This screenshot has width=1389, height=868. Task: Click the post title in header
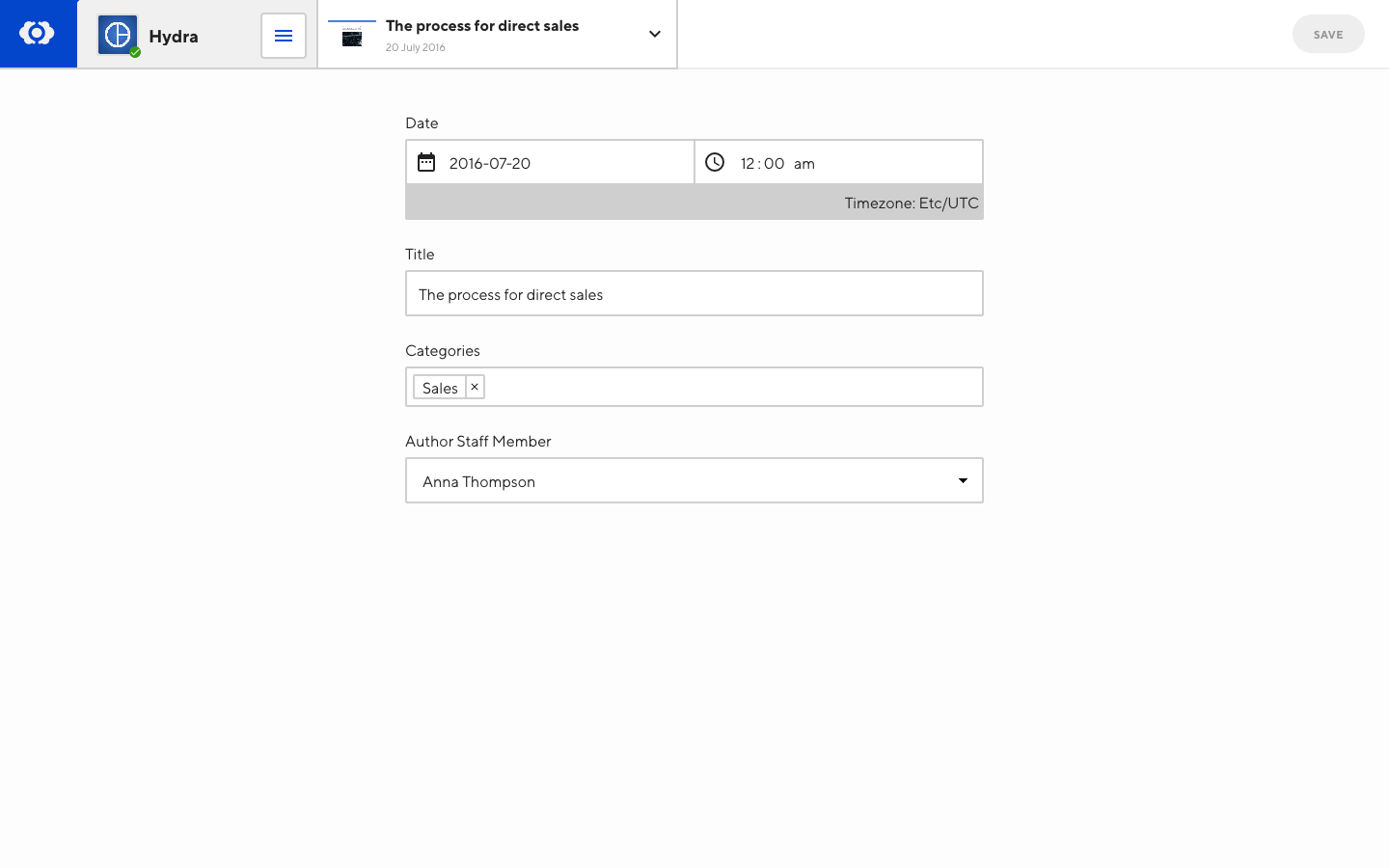pyautogui.click(x=482, y=26)
